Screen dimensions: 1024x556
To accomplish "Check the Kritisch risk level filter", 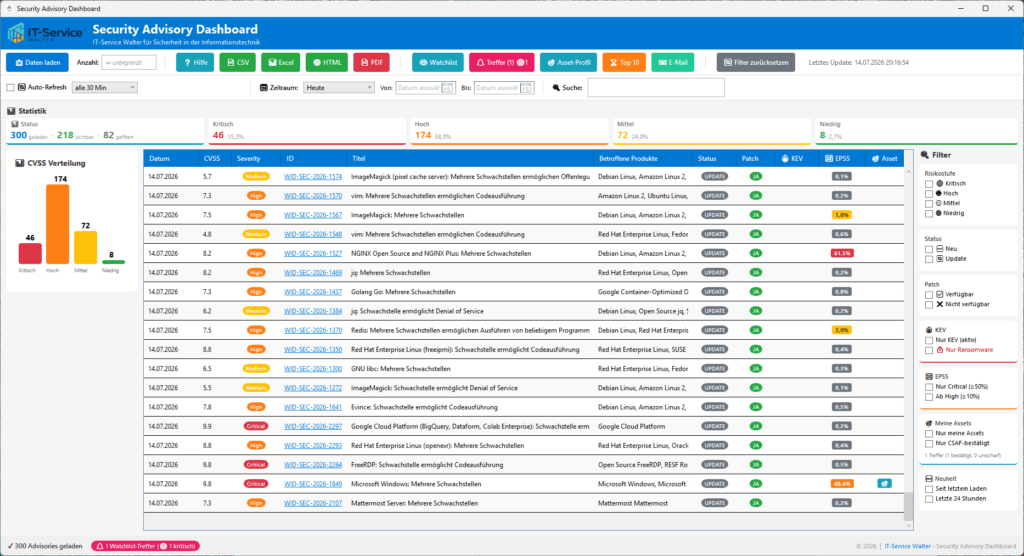I will (929, 184).
